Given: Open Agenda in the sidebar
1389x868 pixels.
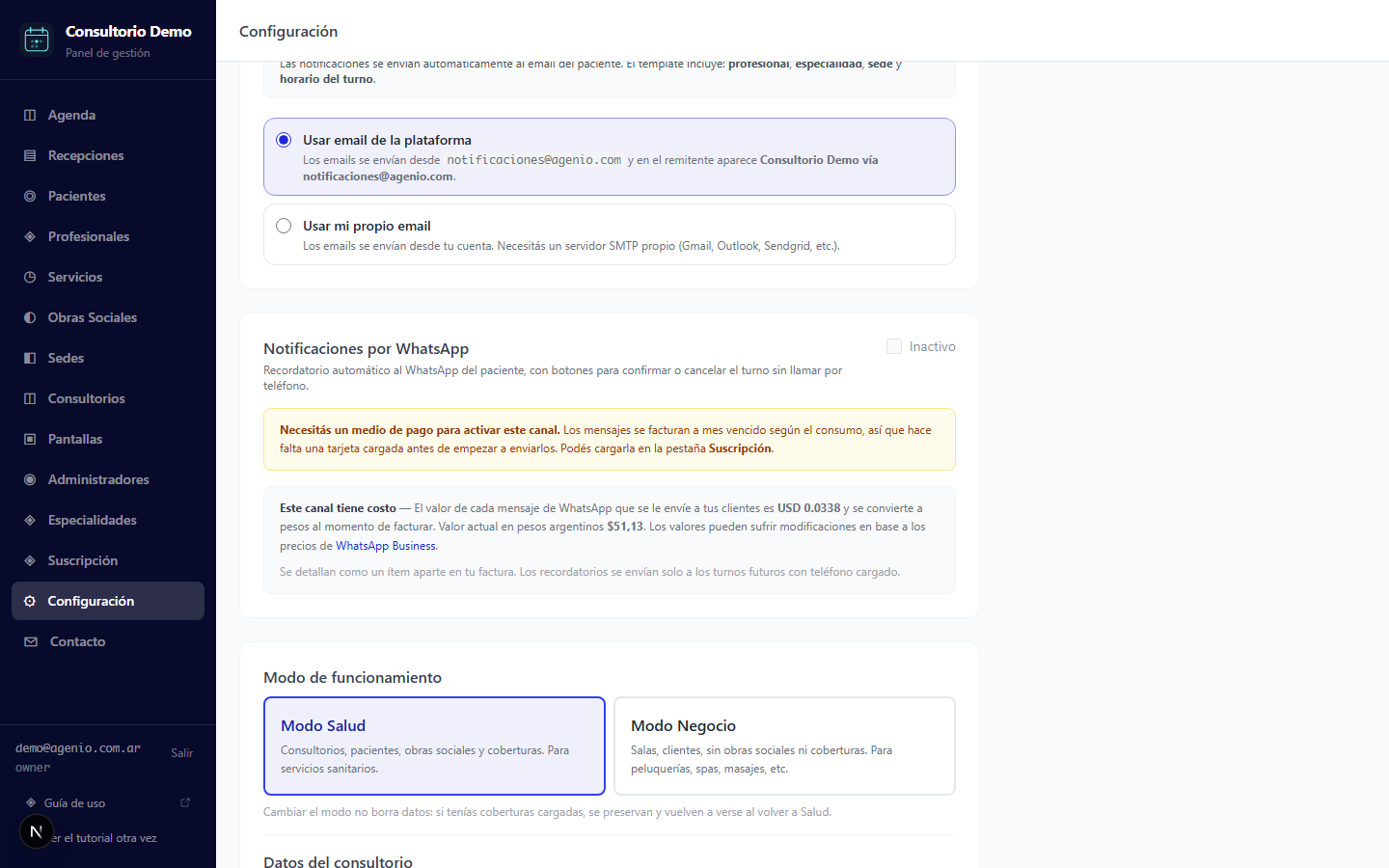Looking at the screenshot, I should click(108, 115).
